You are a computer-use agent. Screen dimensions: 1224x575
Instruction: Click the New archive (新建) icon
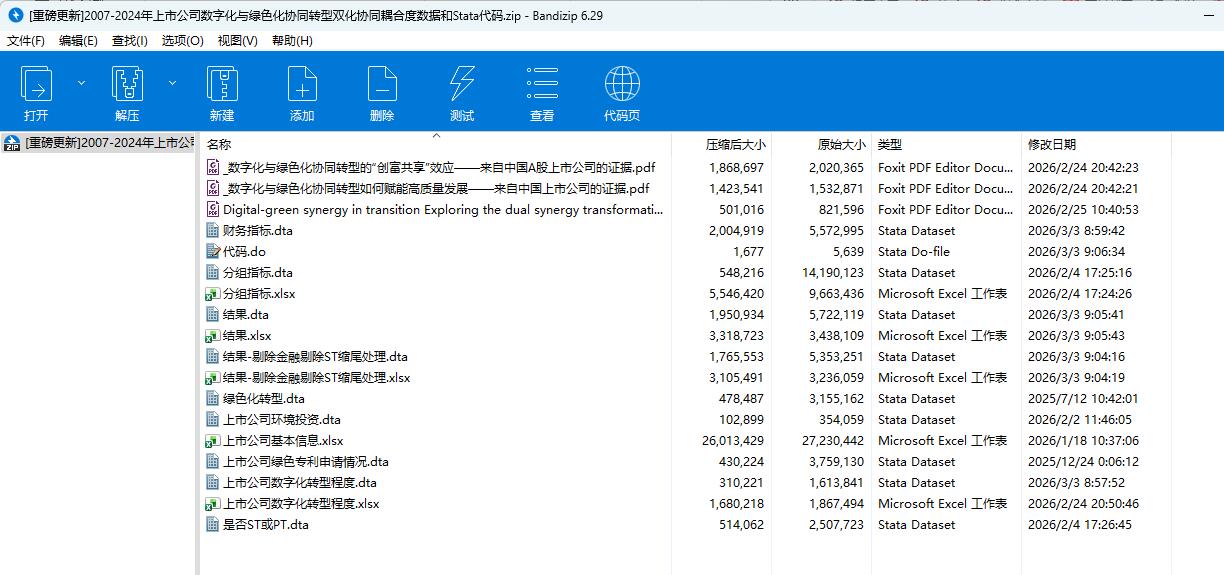tap(222, 83)
